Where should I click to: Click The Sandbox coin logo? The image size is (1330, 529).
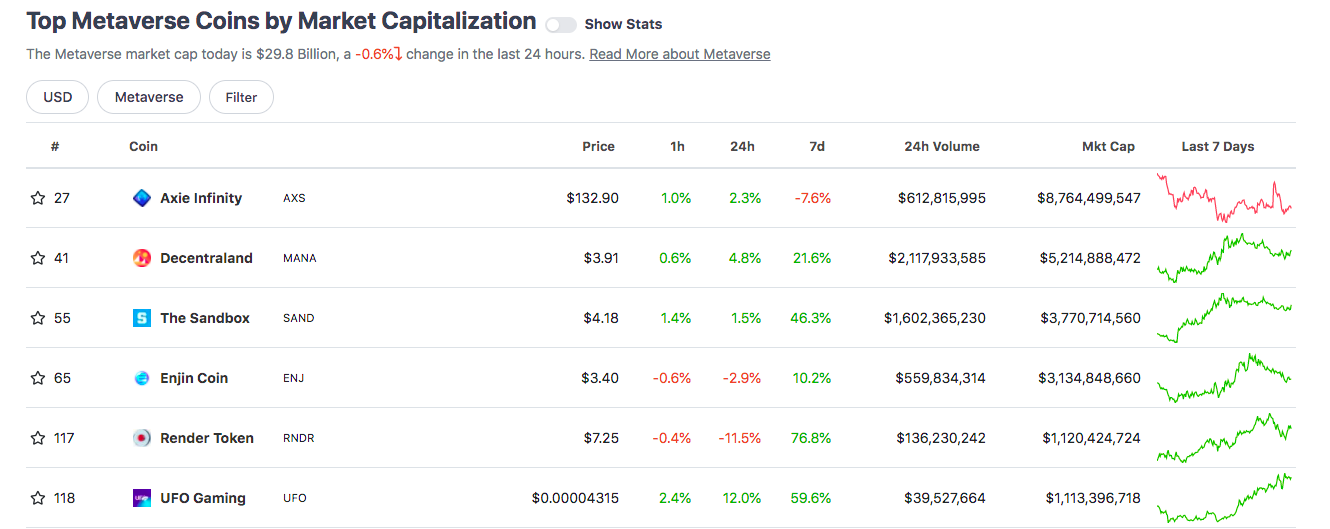tap(142, 318)
